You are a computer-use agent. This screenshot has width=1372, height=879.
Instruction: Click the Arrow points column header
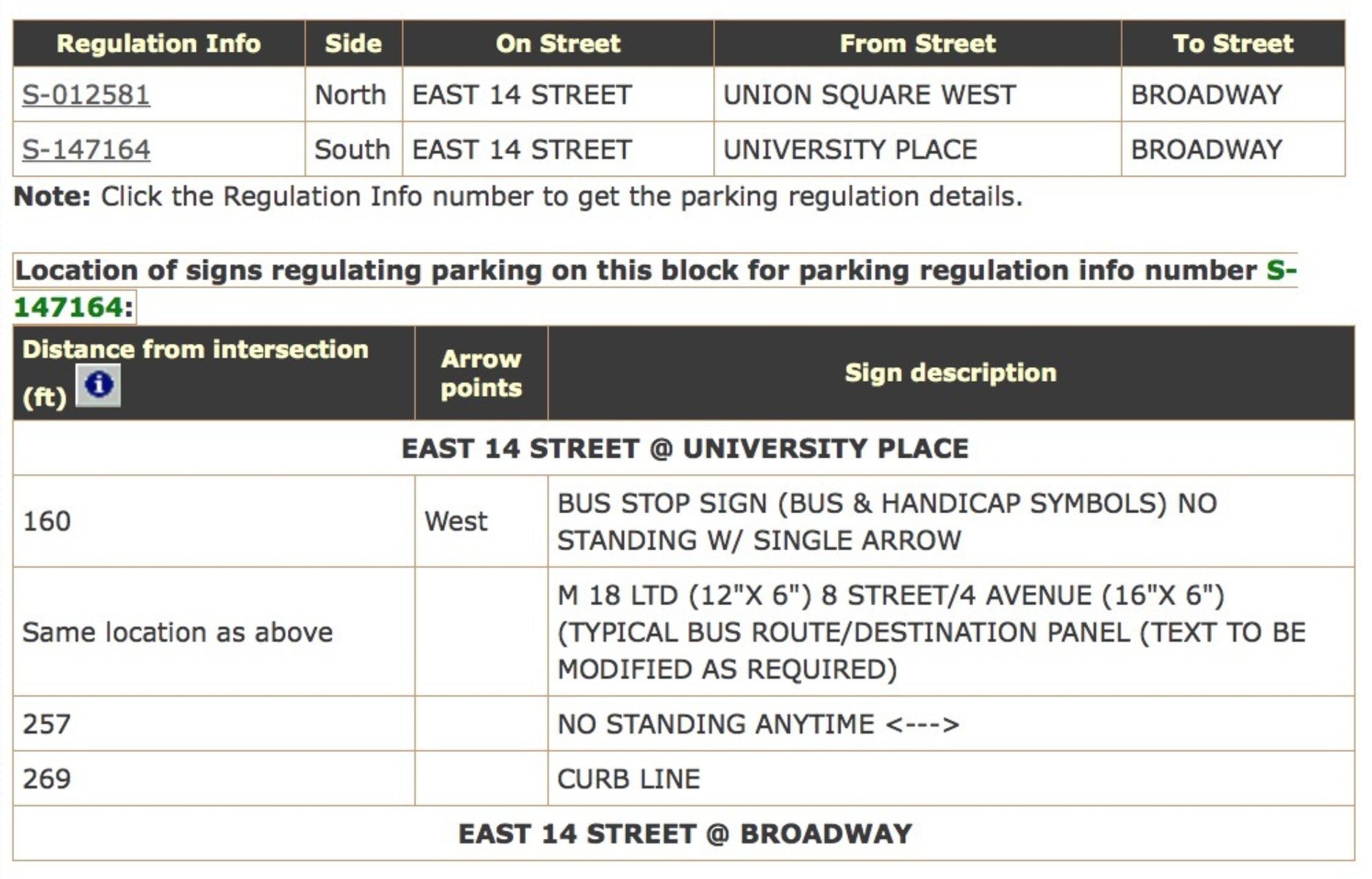tap(481, 373)
